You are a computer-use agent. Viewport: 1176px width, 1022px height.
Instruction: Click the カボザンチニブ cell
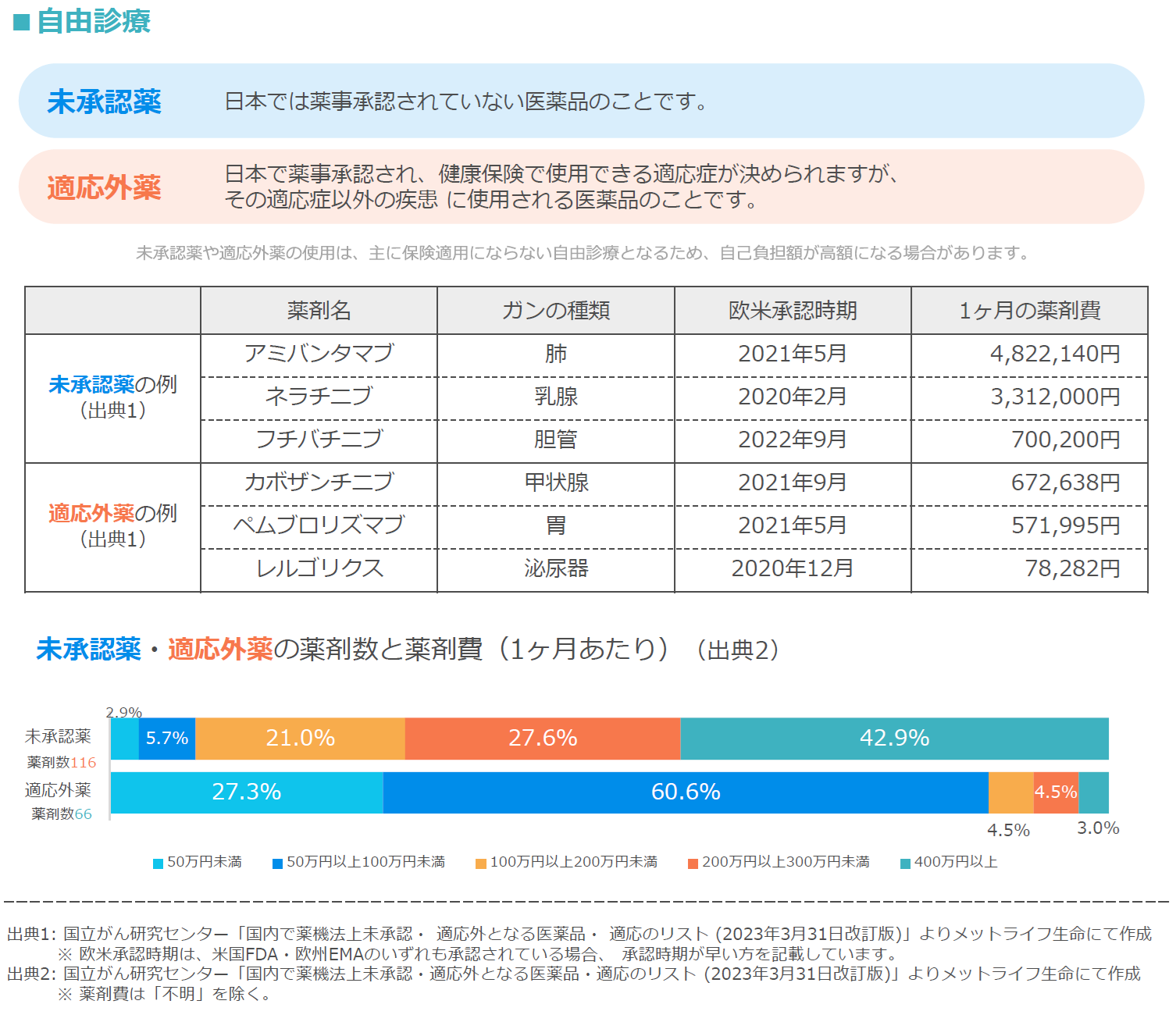point(319,483)
